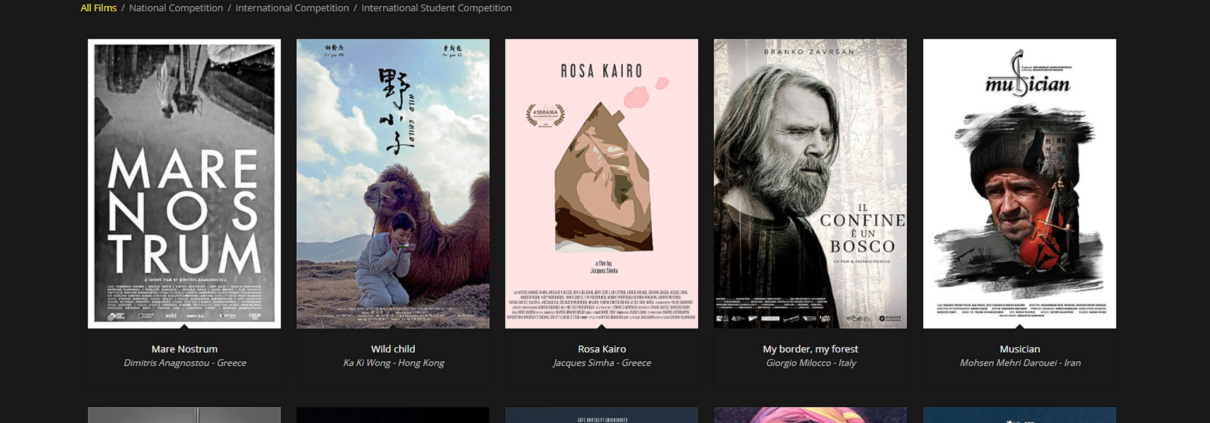Open the Wild child title link
This screenshot has height=423, width=1210.
coord(393,349)
